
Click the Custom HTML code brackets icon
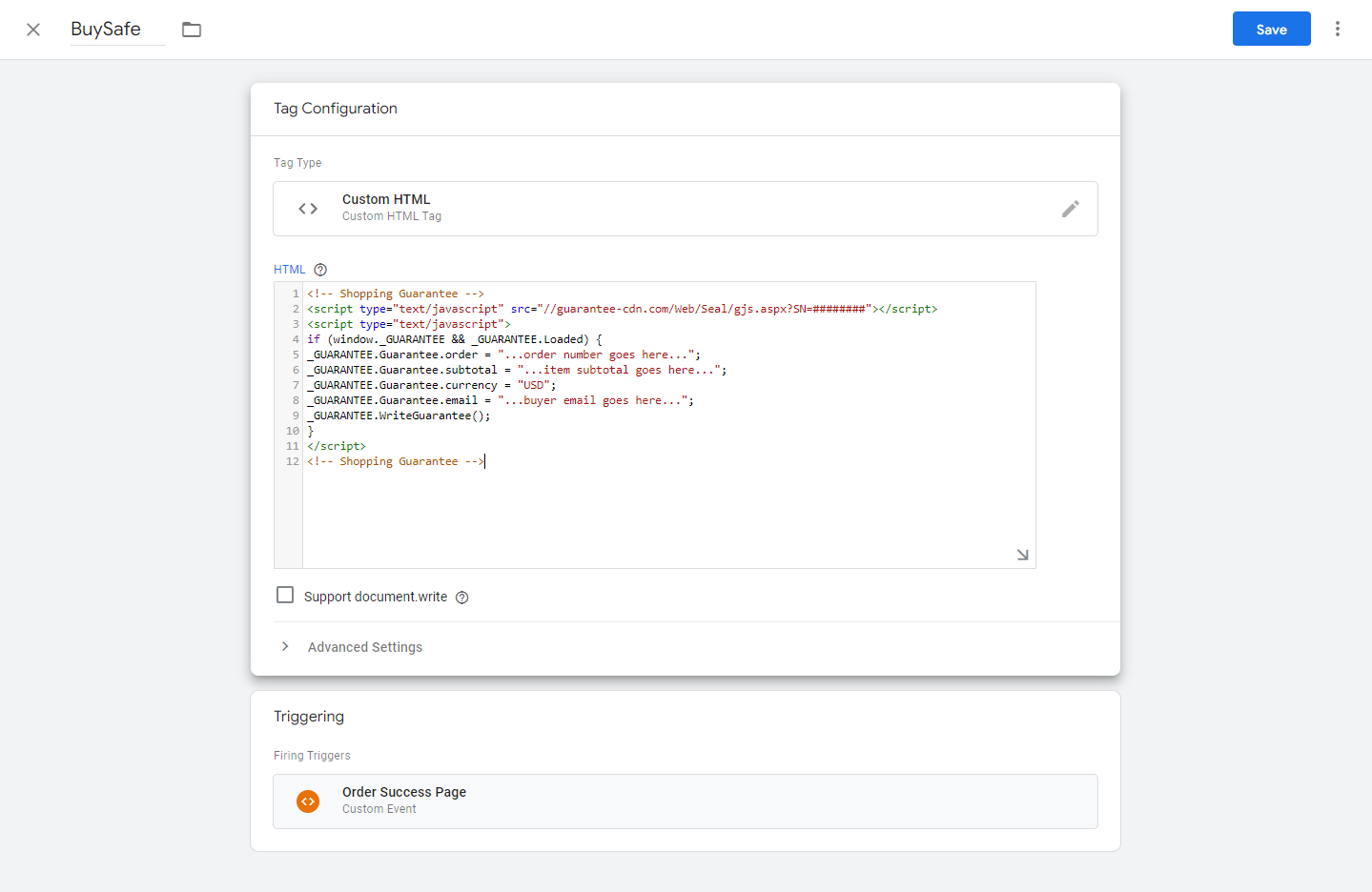coord(308,209)
